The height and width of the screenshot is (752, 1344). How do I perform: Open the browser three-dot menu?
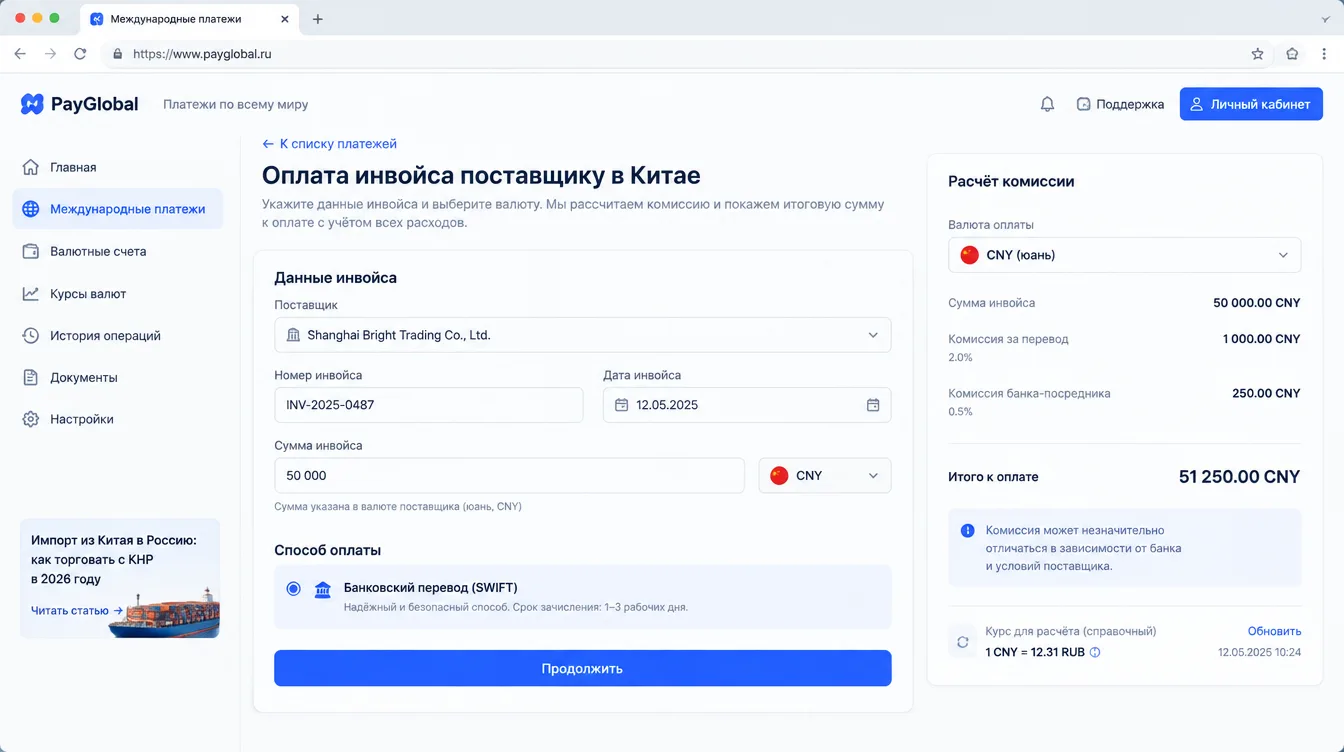(1325, 54)
